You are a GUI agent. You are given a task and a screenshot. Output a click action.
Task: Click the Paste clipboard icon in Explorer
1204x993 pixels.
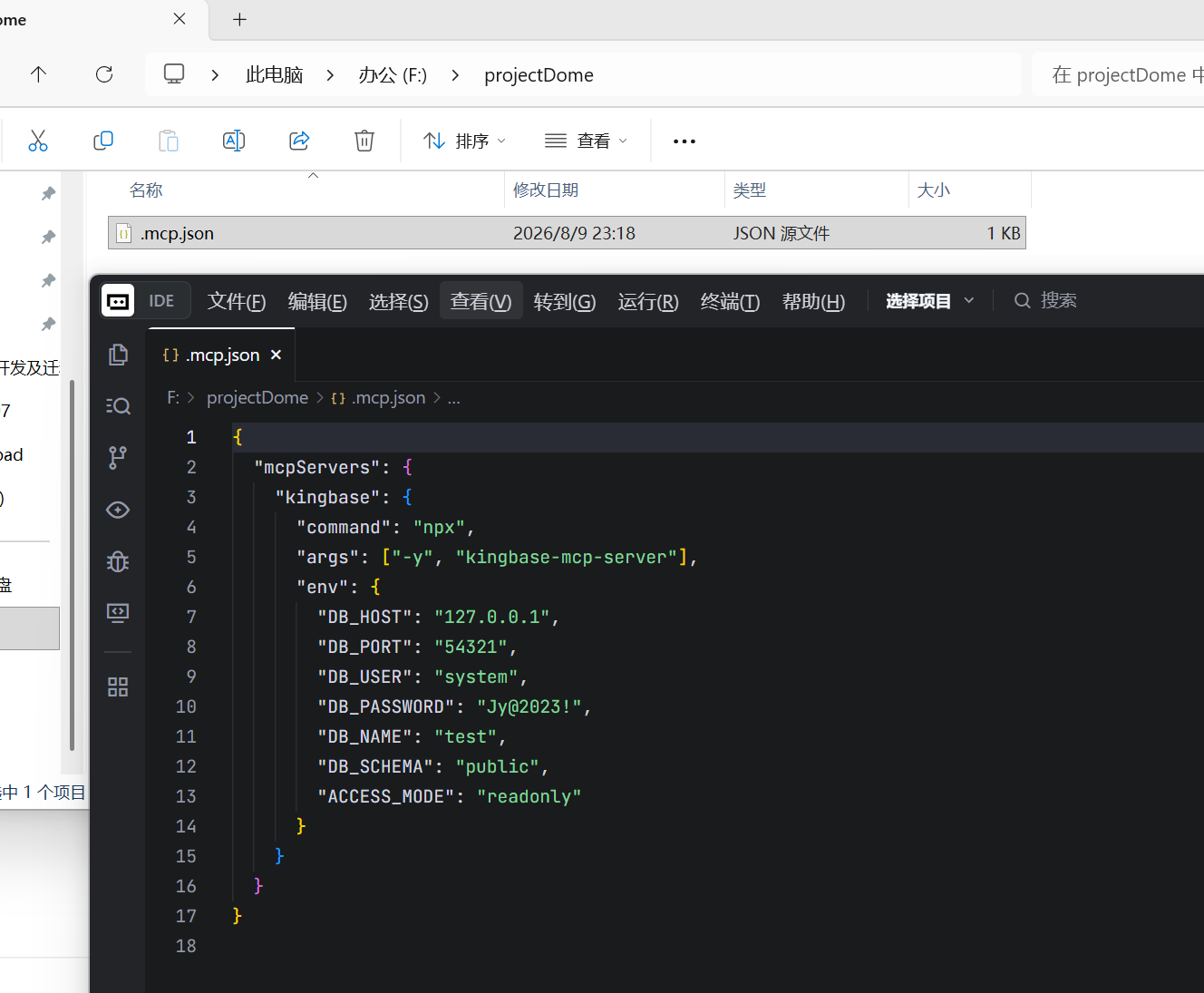click(169, 141)
